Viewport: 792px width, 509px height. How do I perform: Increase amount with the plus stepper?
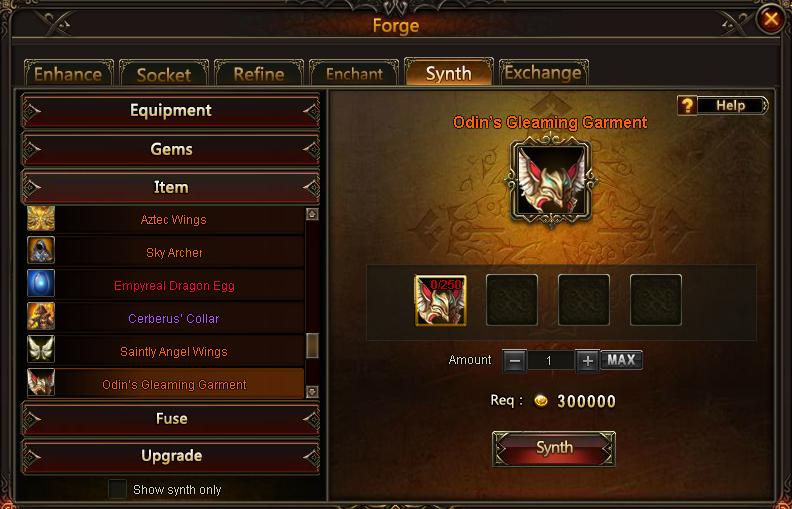tap(587, 361)
